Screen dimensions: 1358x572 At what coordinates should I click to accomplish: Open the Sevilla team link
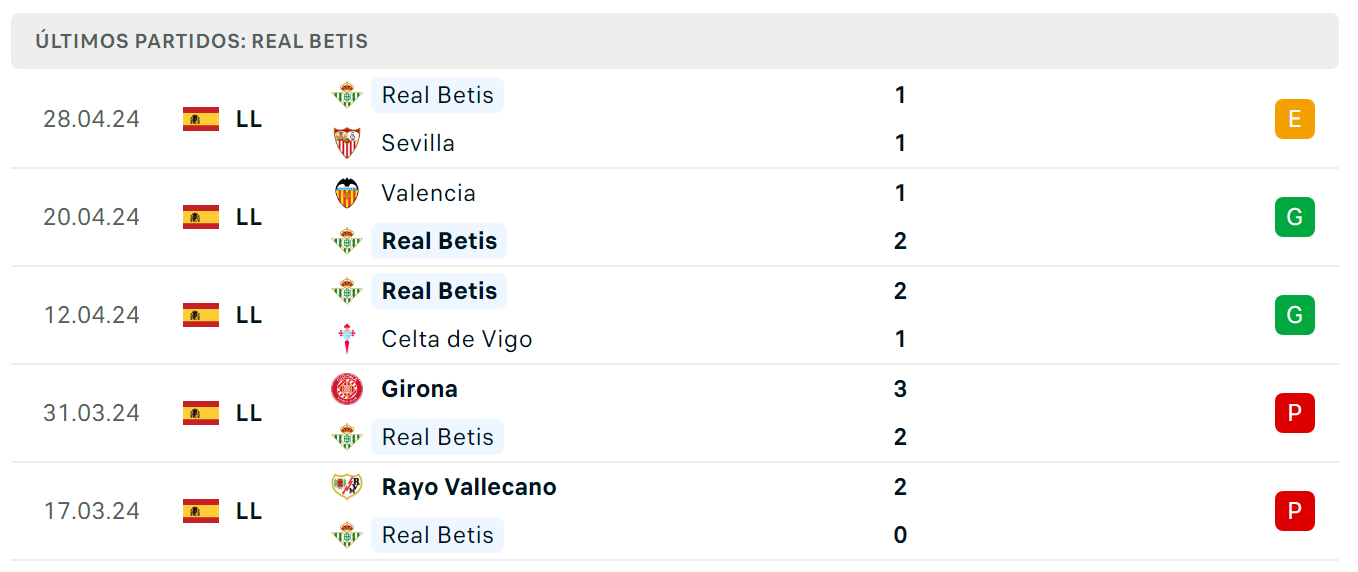click(418, 143)
